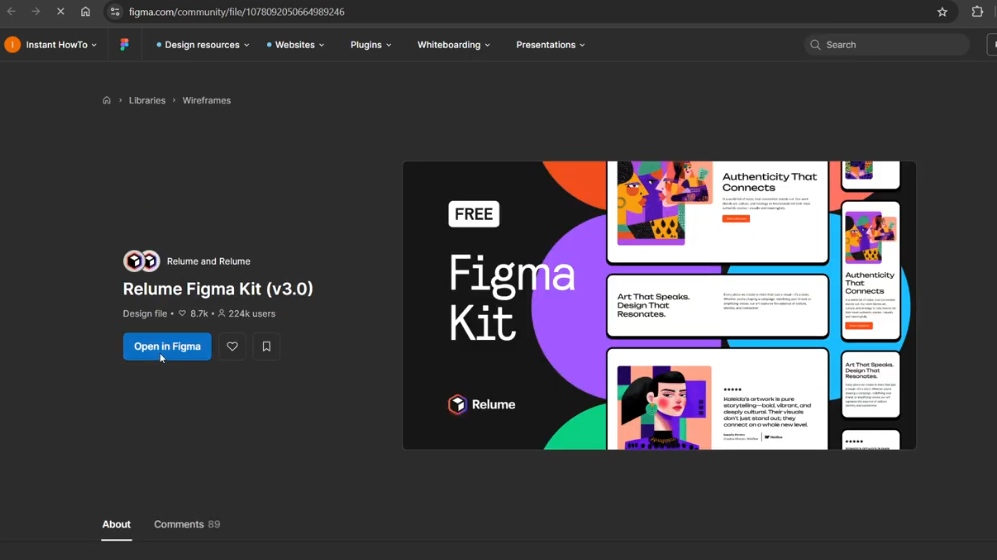Open the browser home page
The height and width of the screenshot is (560, 997).
point(85,12)
